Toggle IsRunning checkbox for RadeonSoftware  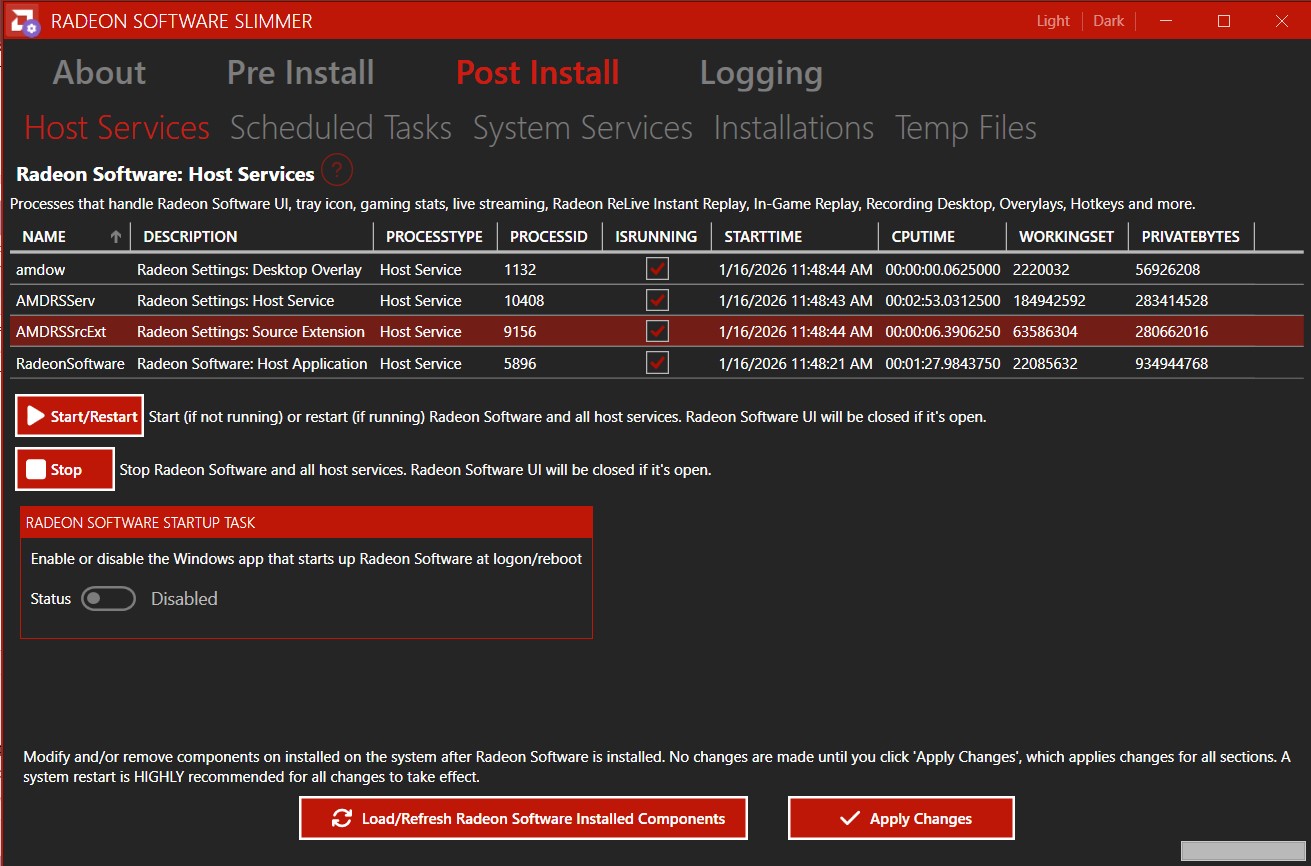[657, 363]
